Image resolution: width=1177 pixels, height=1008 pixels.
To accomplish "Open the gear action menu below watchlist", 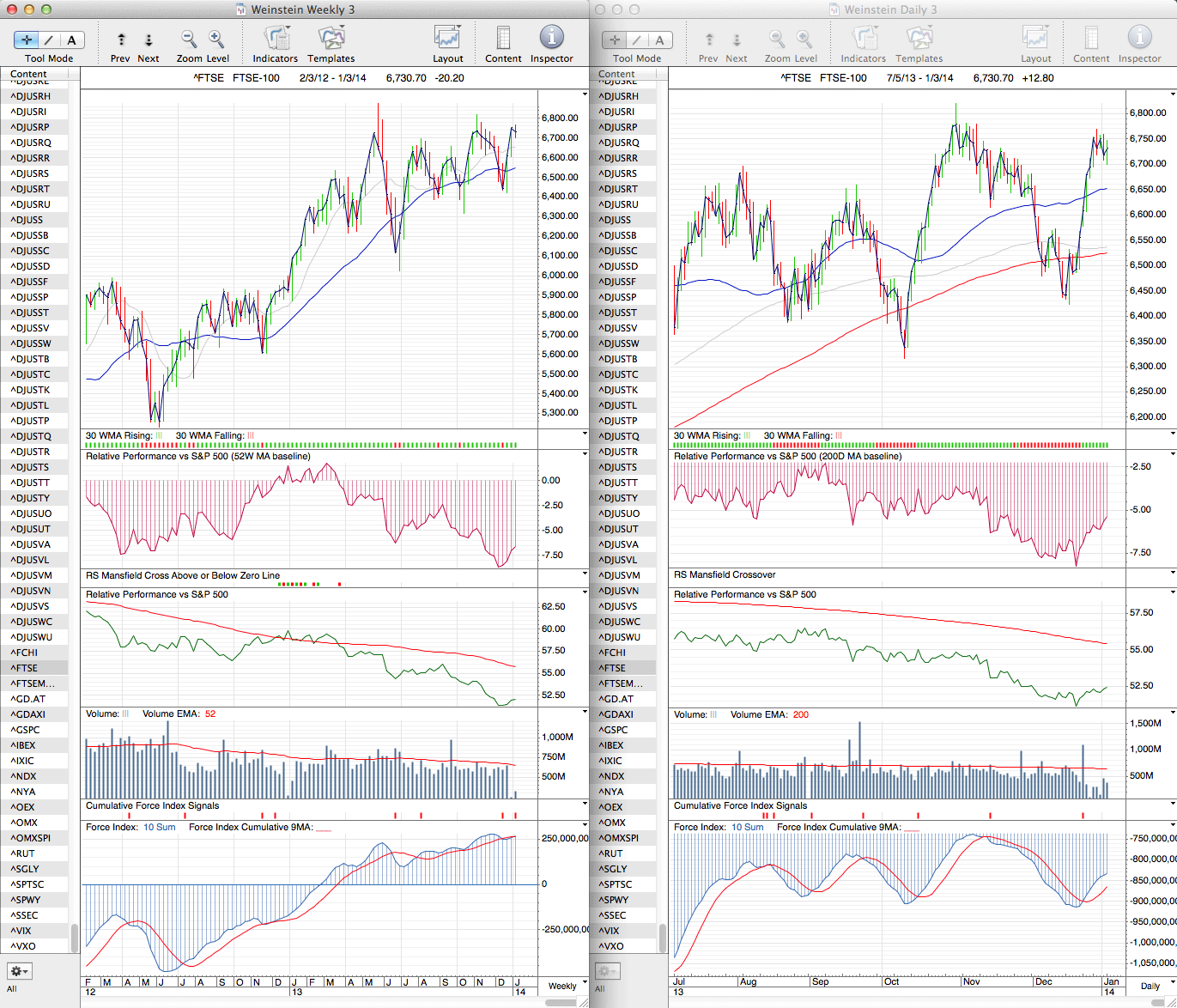I will tap(20, 971).
